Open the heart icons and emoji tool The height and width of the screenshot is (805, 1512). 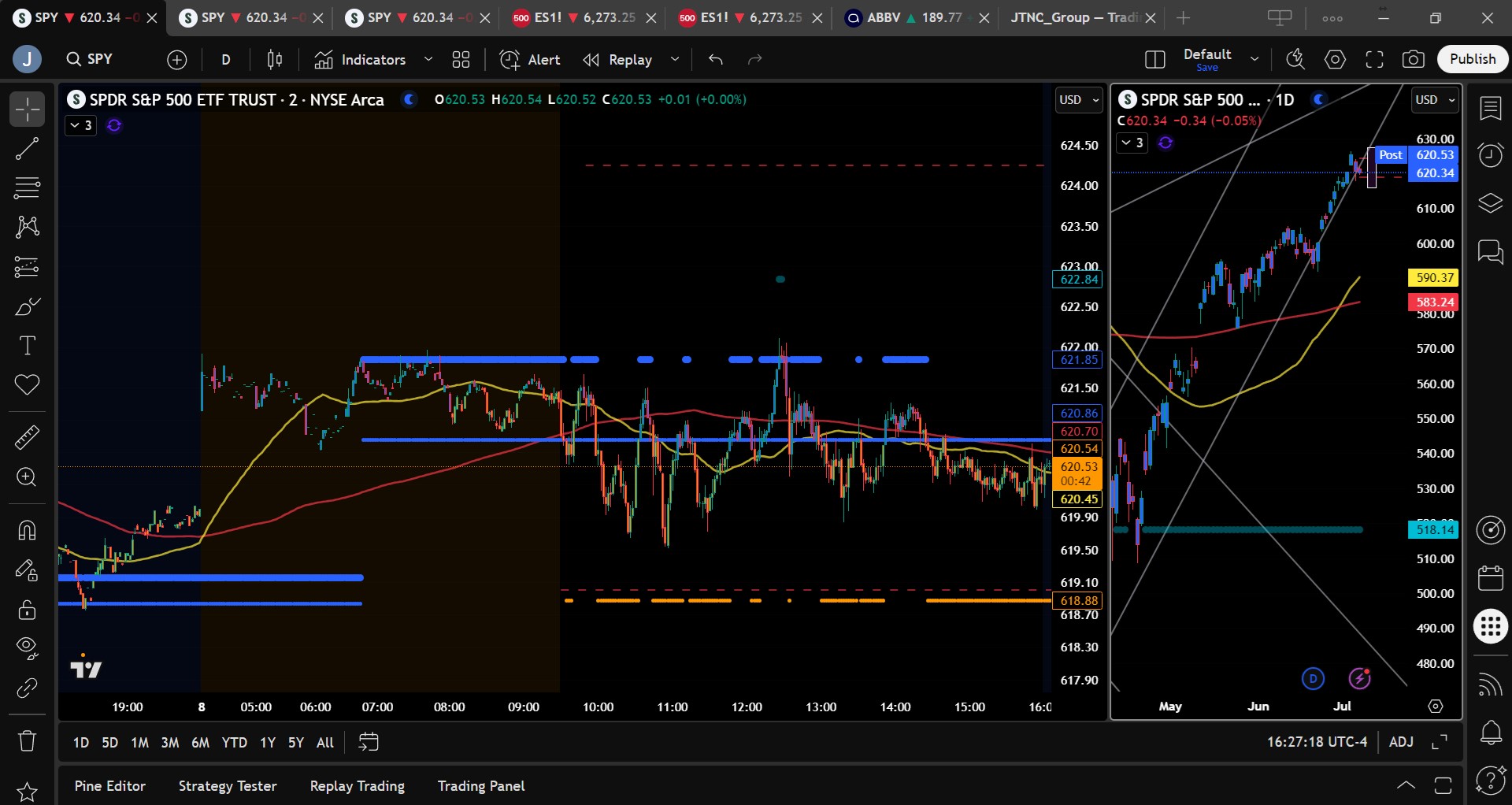coord(27,385)
